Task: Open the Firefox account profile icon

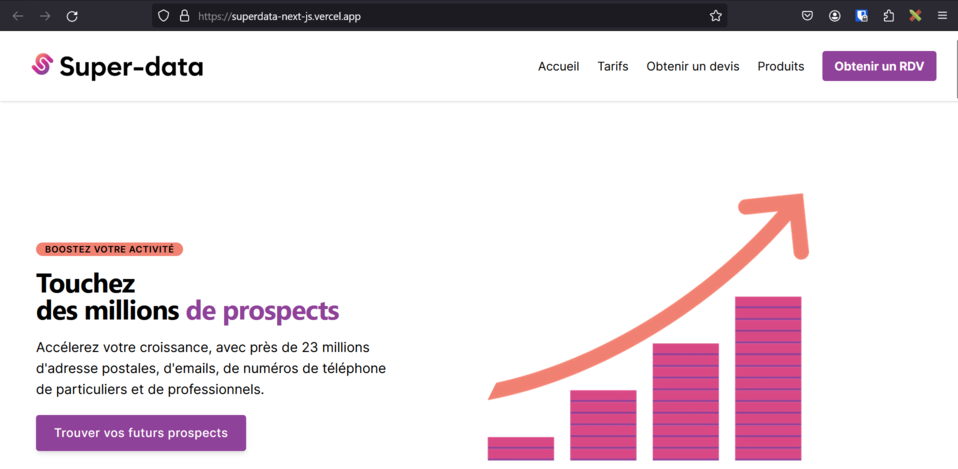Action: click(835, 16)
